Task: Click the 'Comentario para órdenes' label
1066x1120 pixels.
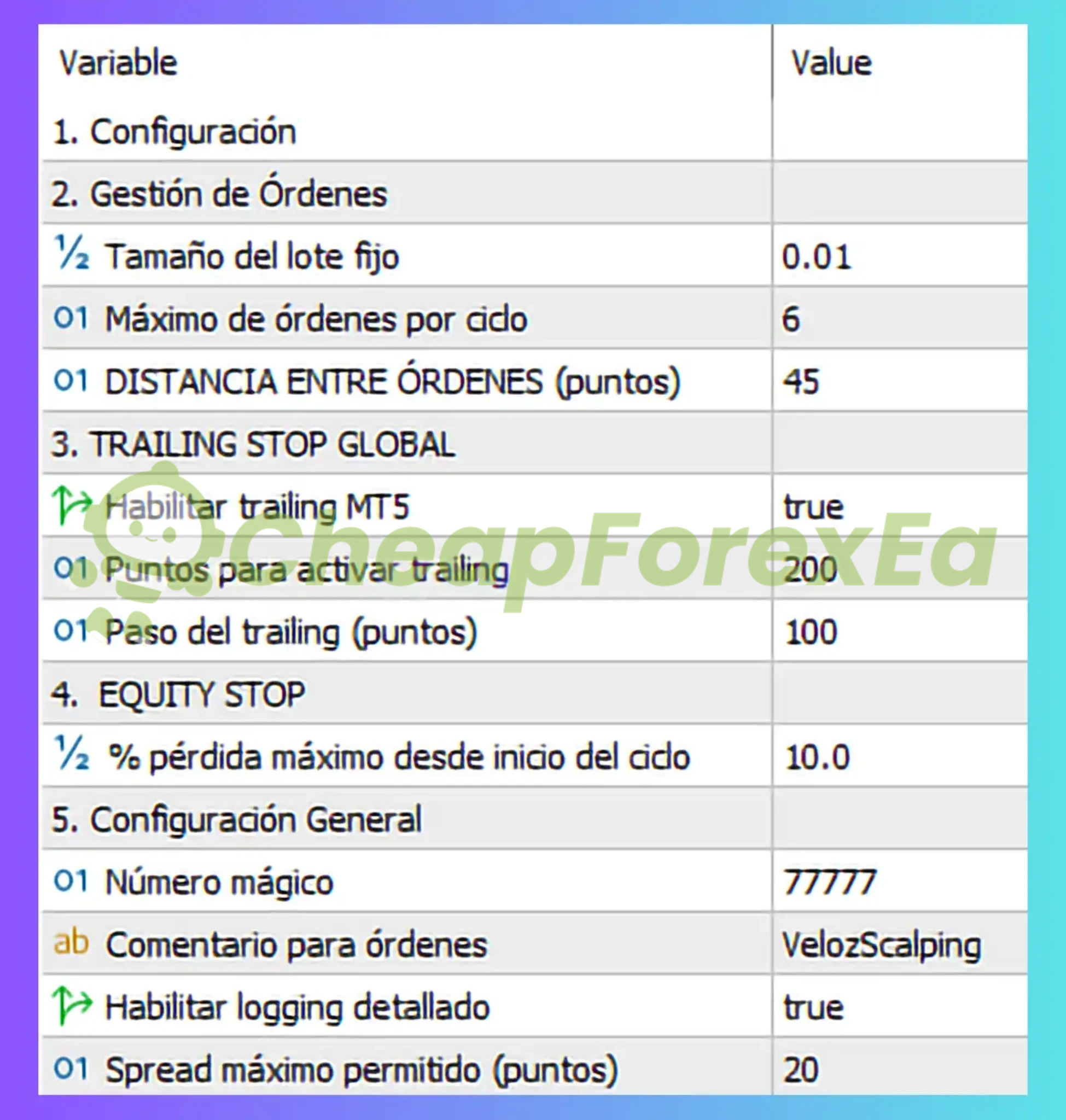Action: (x=296, y=945)
